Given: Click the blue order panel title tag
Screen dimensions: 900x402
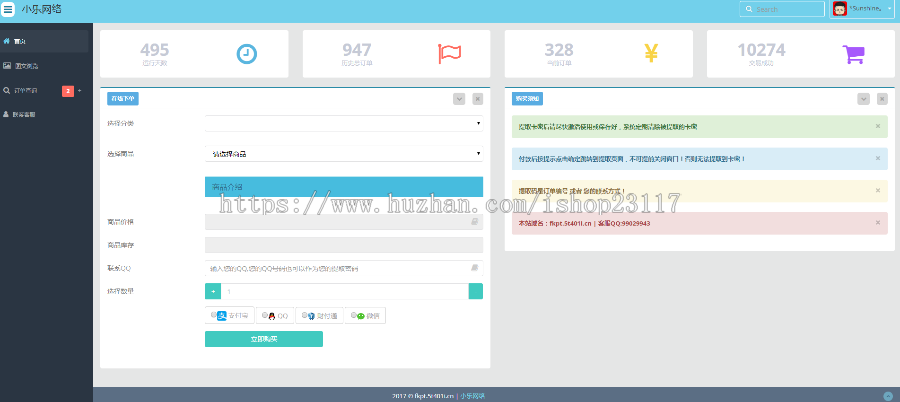Looking at the screenshot, I should (123, 99).
